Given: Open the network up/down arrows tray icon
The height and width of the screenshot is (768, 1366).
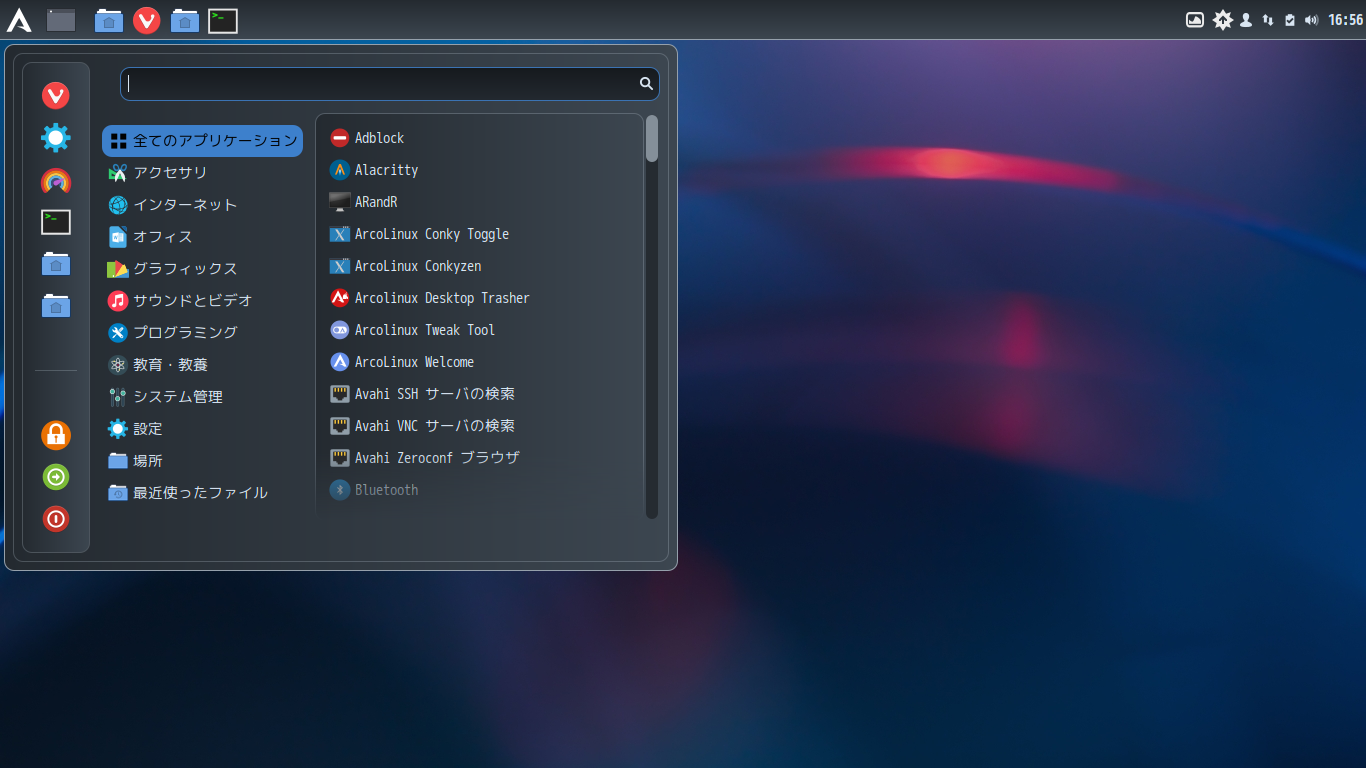Looking at the screenshot, I should tap(1268, 20).
